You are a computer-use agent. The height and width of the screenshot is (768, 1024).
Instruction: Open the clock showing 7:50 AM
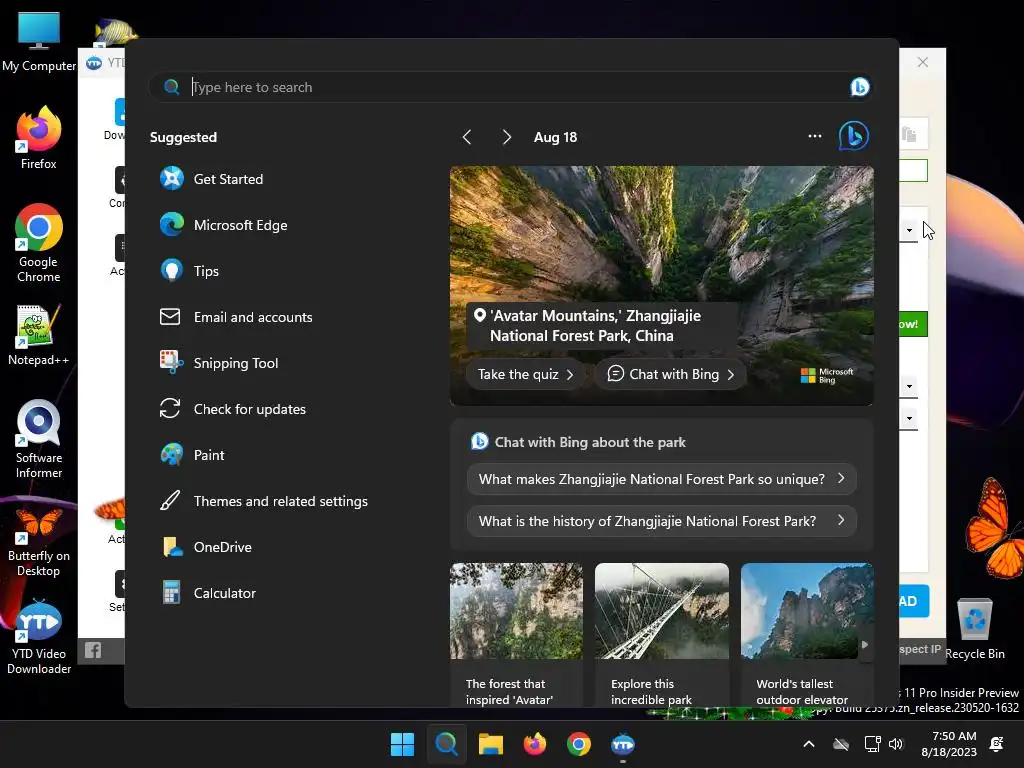click(949, 744)
